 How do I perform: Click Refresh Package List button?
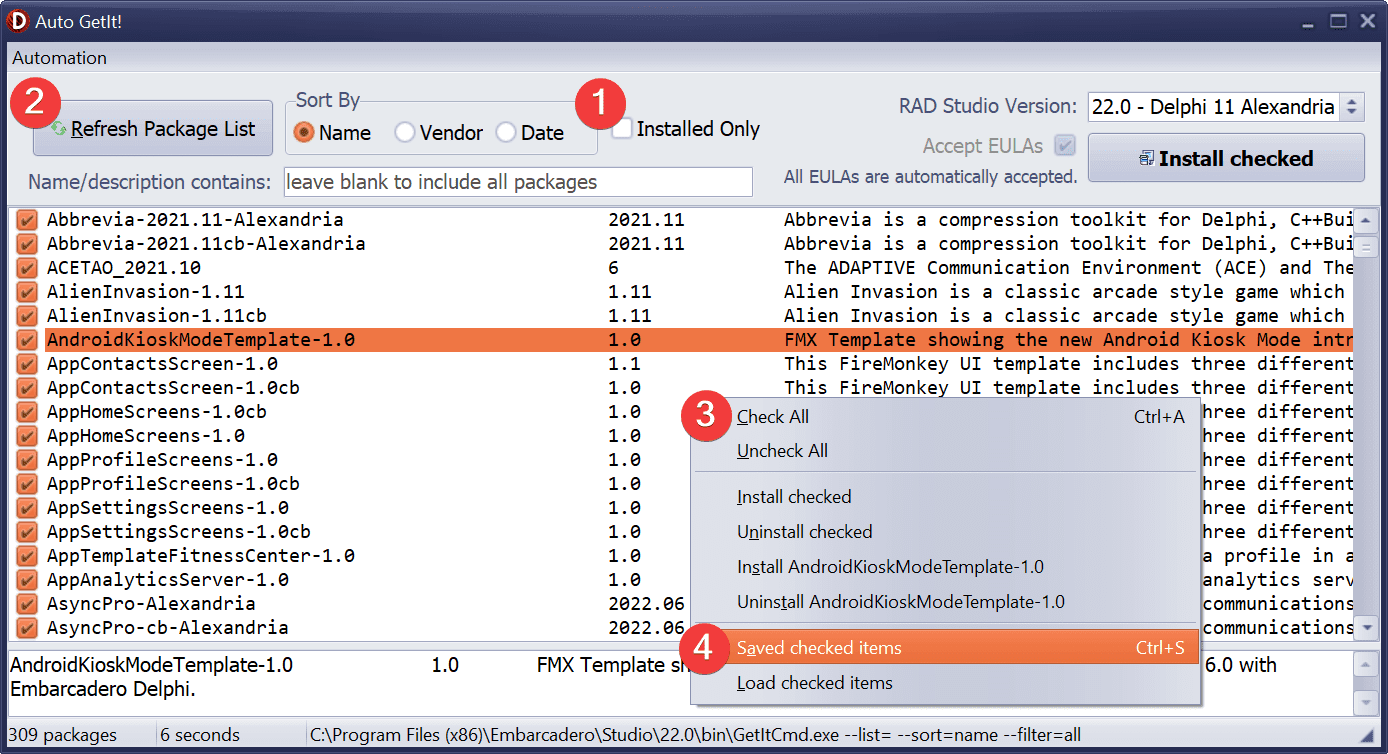point(153,128)
